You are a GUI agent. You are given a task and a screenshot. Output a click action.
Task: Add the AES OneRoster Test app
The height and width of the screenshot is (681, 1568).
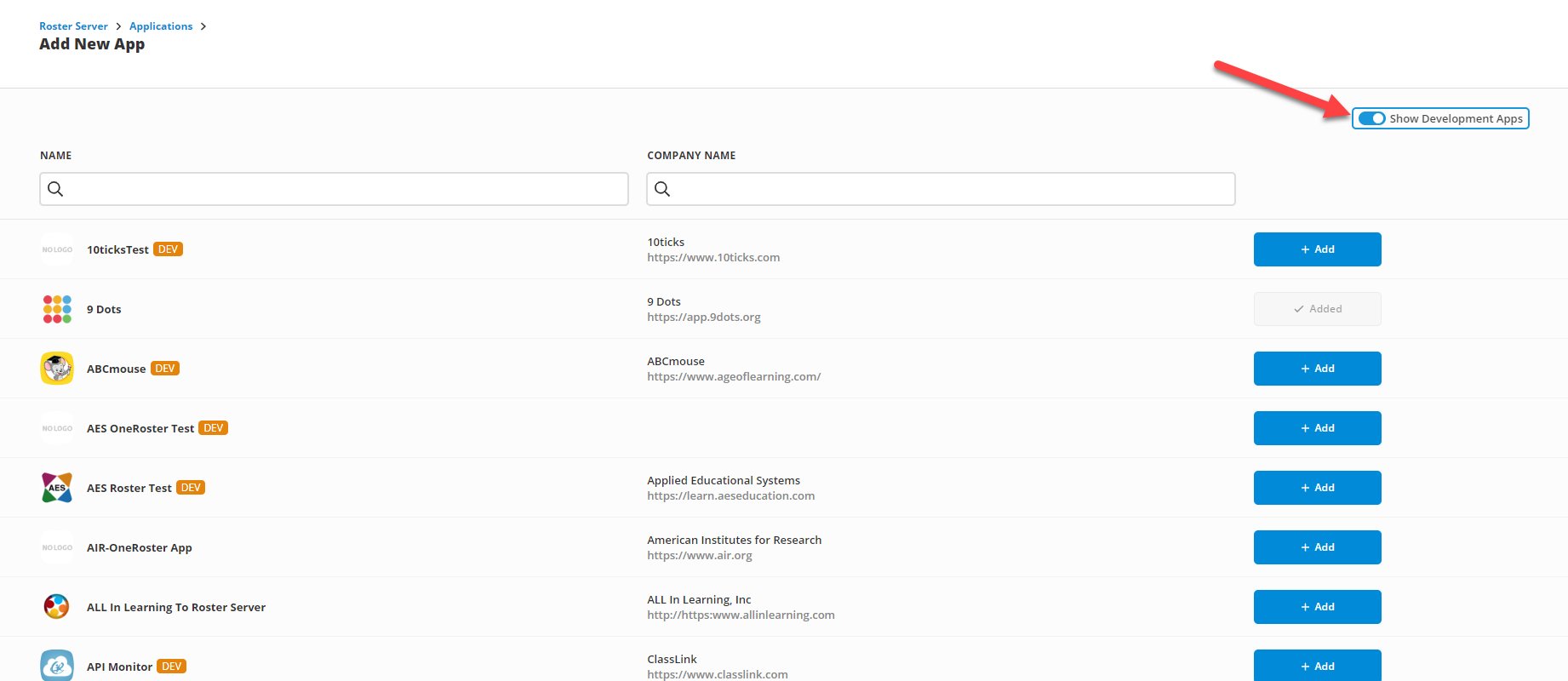tap(1317, 428)
